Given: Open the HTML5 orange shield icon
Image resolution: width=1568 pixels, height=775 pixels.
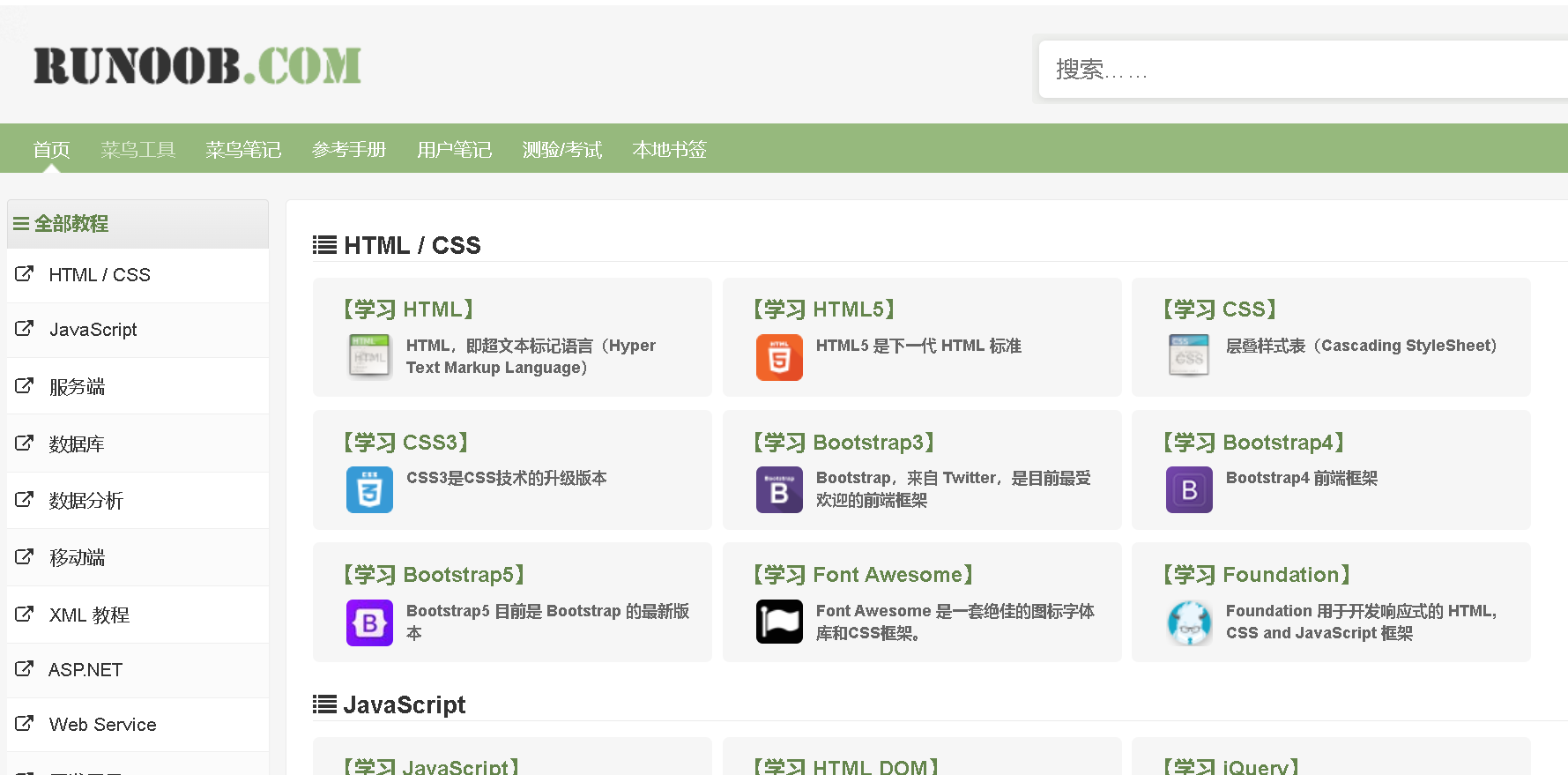Looking at the screenshot, I should (x=779, y=357).
